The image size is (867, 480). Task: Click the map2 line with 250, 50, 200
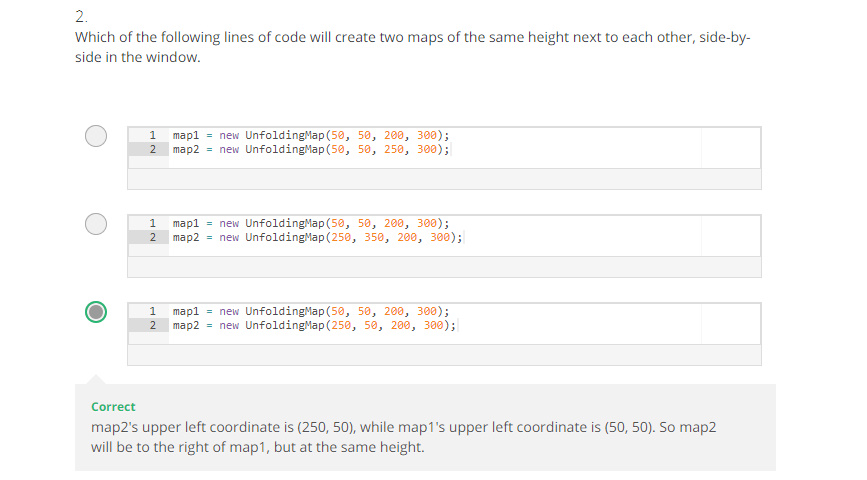coord(314,325)
